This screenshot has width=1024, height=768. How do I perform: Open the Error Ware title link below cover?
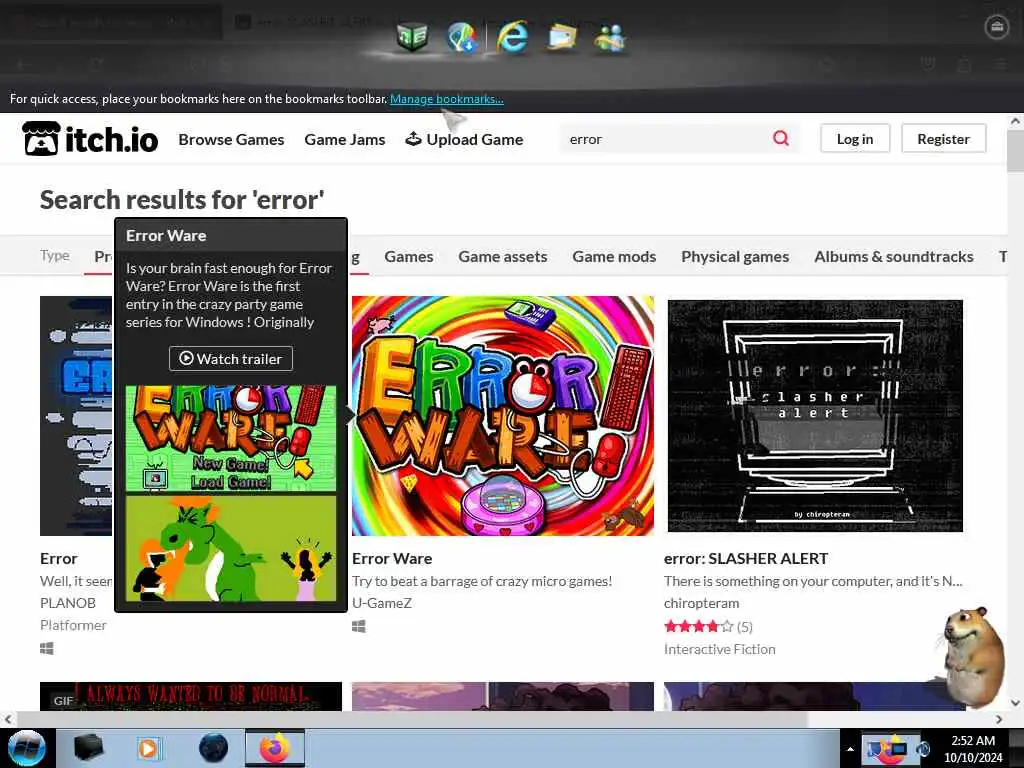pyautogui.click(x=392, y=558)
